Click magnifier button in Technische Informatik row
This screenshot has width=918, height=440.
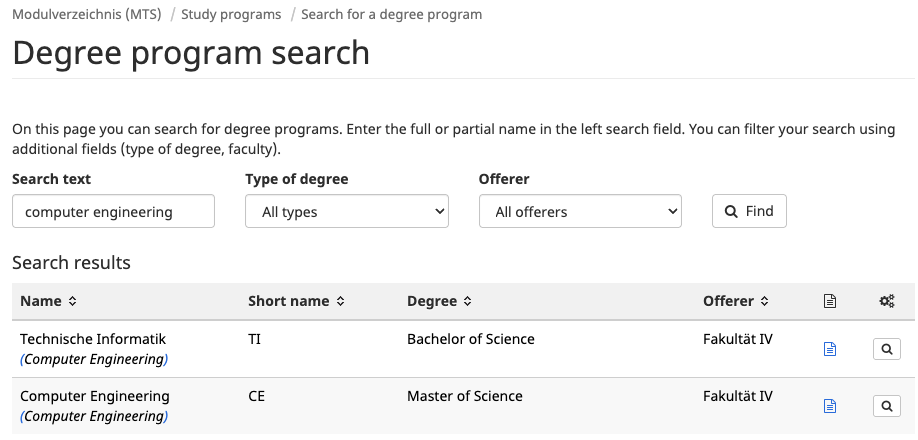point(887,349)
